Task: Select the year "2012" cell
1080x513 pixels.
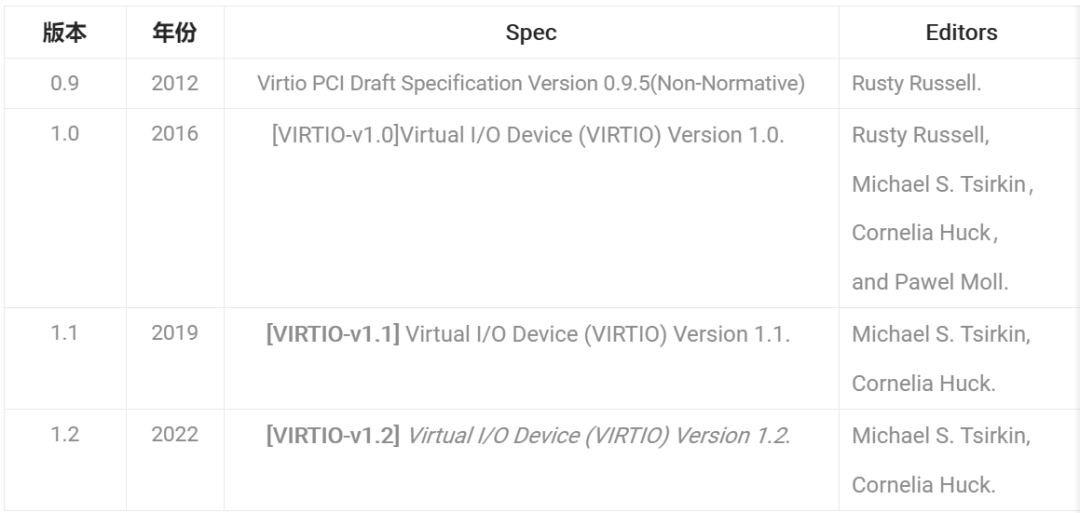Action: pos(174,84)
